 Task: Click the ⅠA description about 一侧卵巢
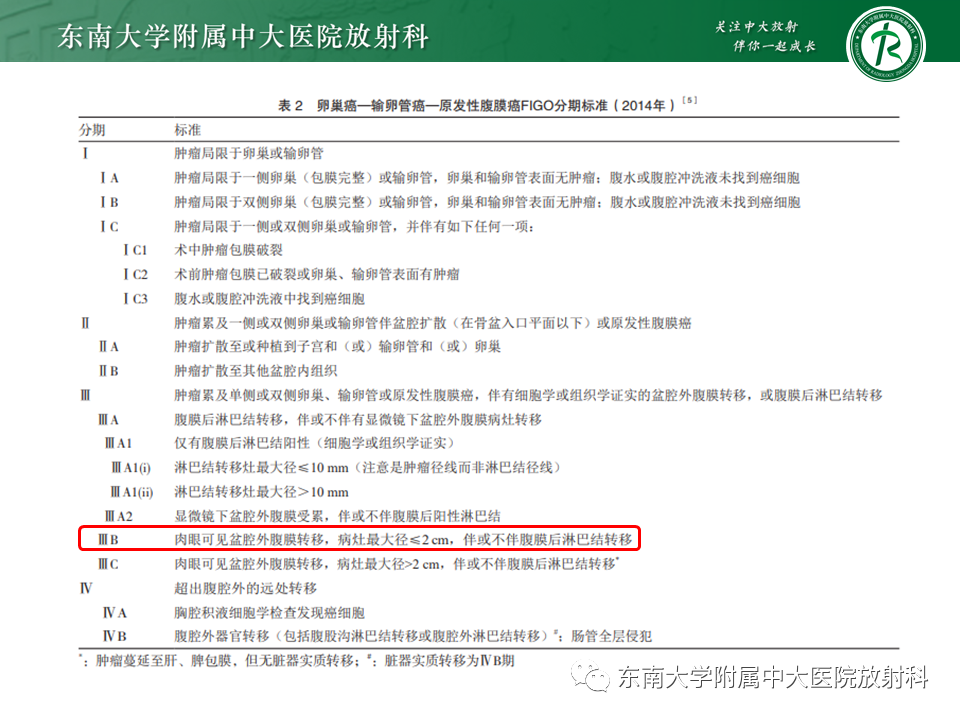coord(487,178)
